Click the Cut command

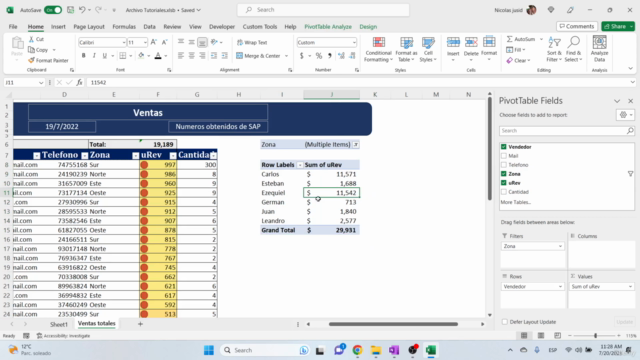[36, 39]
